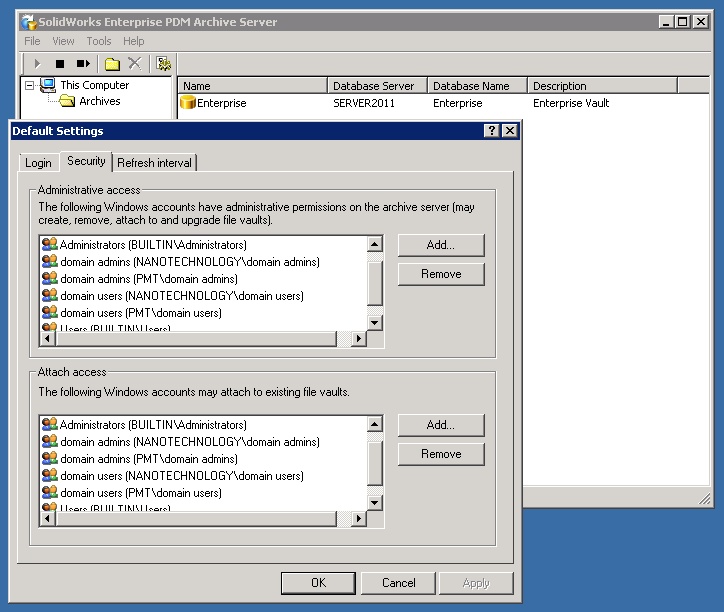Select PMT\domain users in Administrative access list

pos(132,313)
